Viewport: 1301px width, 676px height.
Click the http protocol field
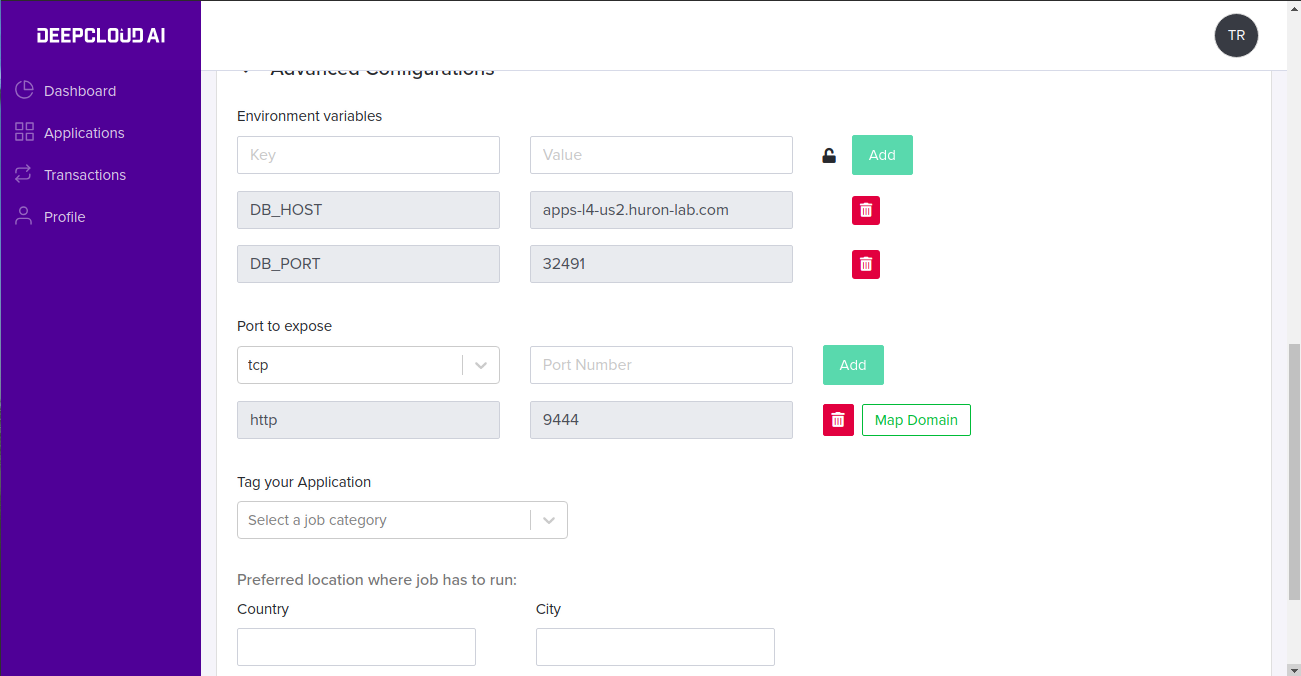(x=368, y=420)
